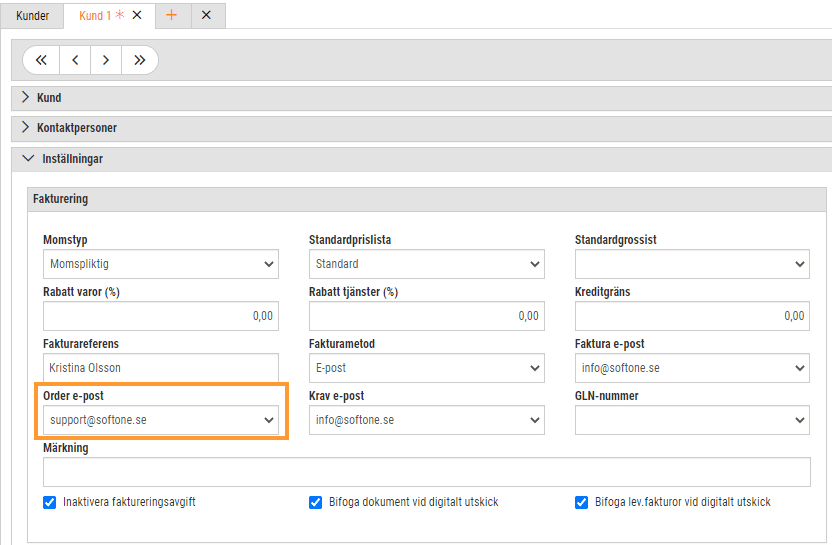Open the Standardgrossist dropdown
This screenshot has width=832, height=545.
(x=692, y=264)
